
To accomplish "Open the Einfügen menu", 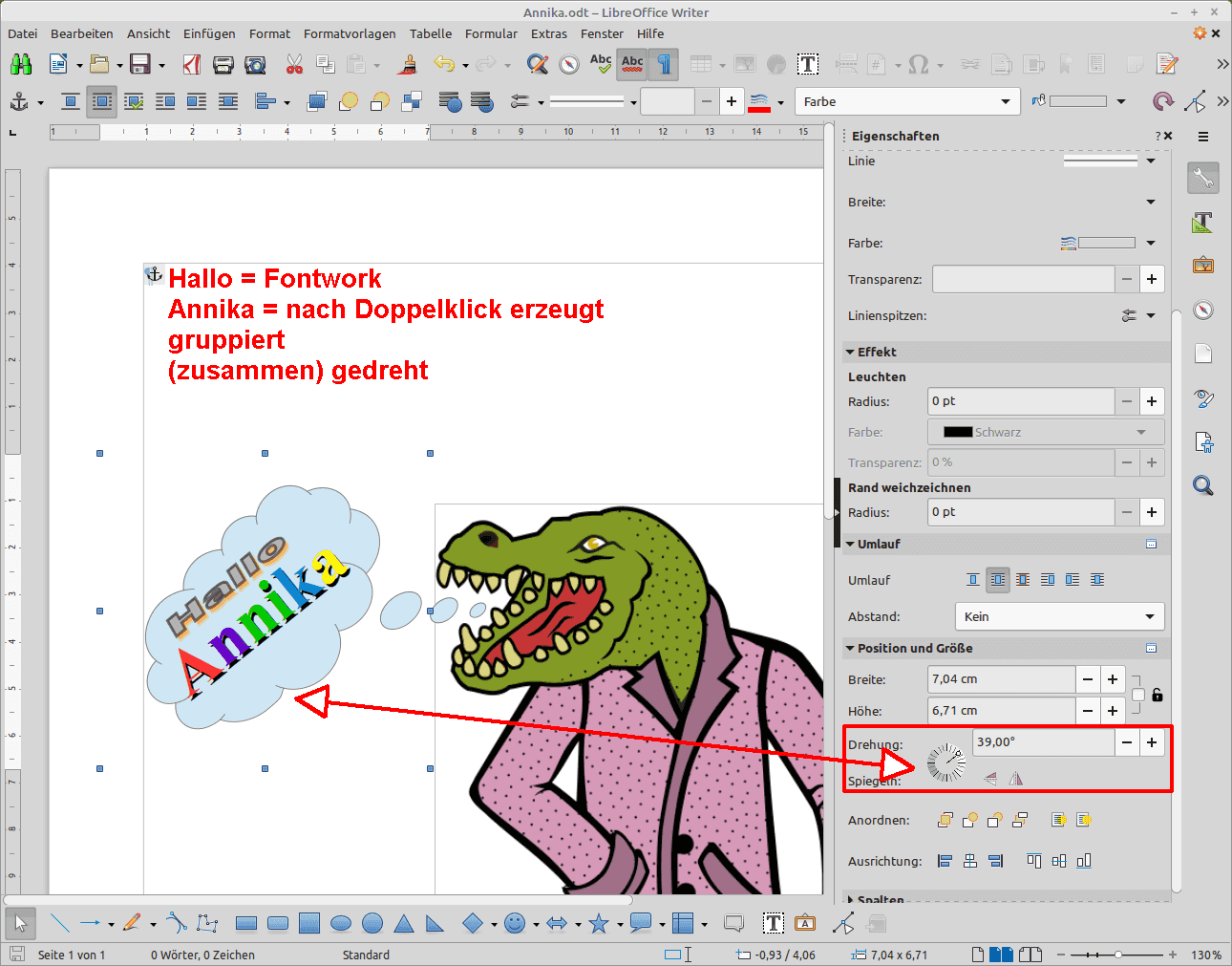I will coord(209,33).
